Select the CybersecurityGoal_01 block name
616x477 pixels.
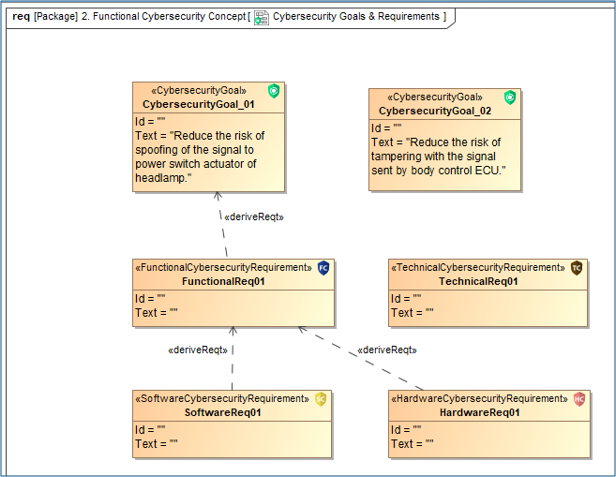click(198, 104)
